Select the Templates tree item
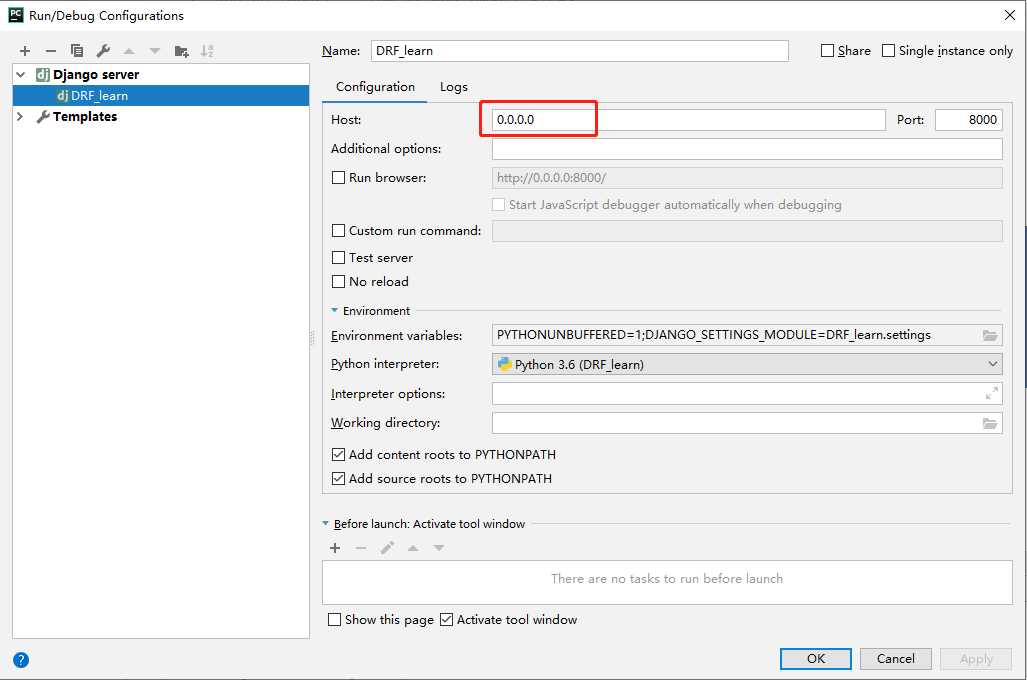 [84, 117]
